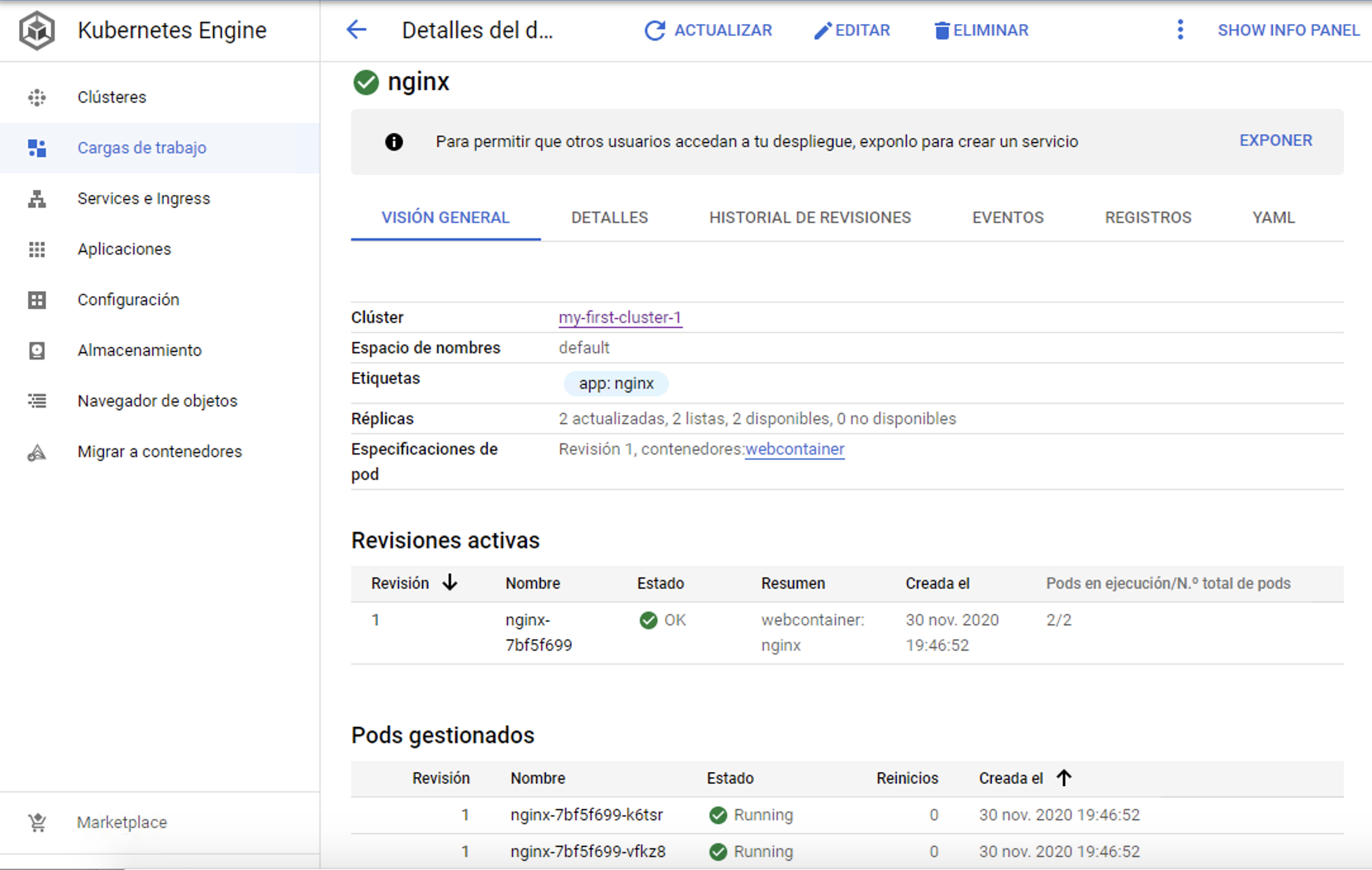The width and height of the screenshot is (1372, 870).
Task: Select the VISIÓN GENERAL tab
Action: coord(445,218)
